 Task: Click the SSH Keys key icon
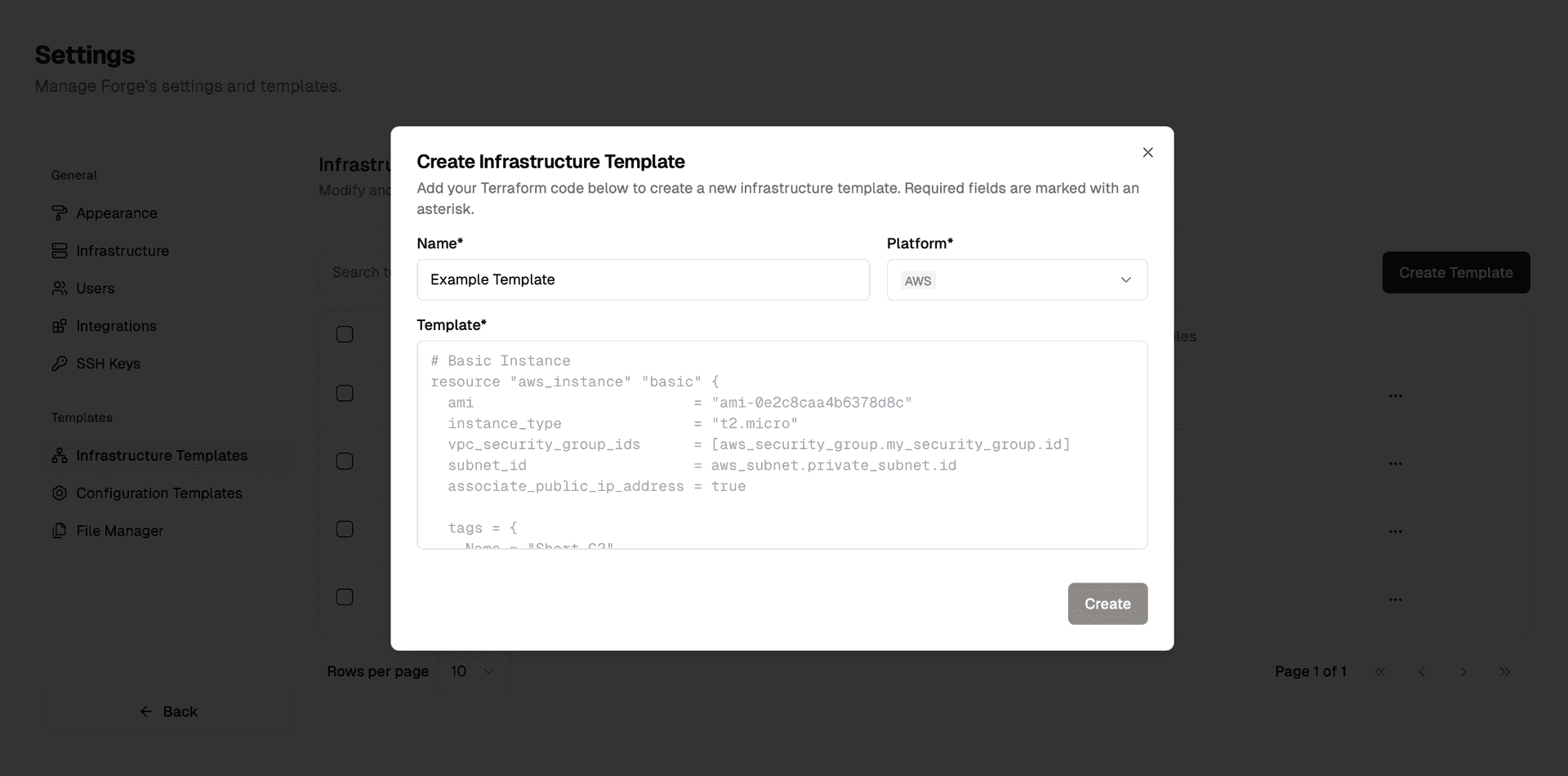pos(60,363)
